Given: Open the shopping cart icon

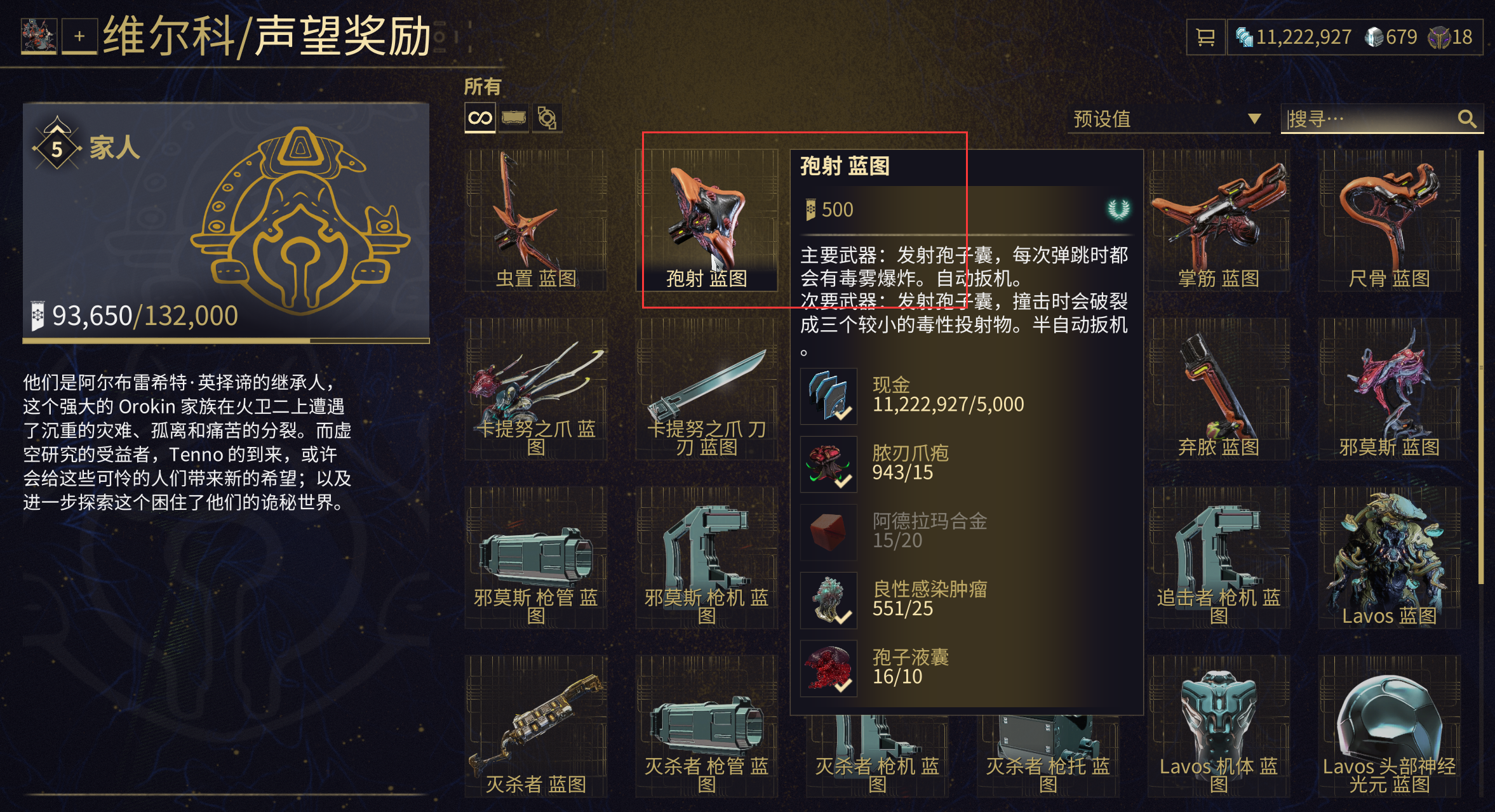Looking at the screenshot, I should tap(1205, 37).
